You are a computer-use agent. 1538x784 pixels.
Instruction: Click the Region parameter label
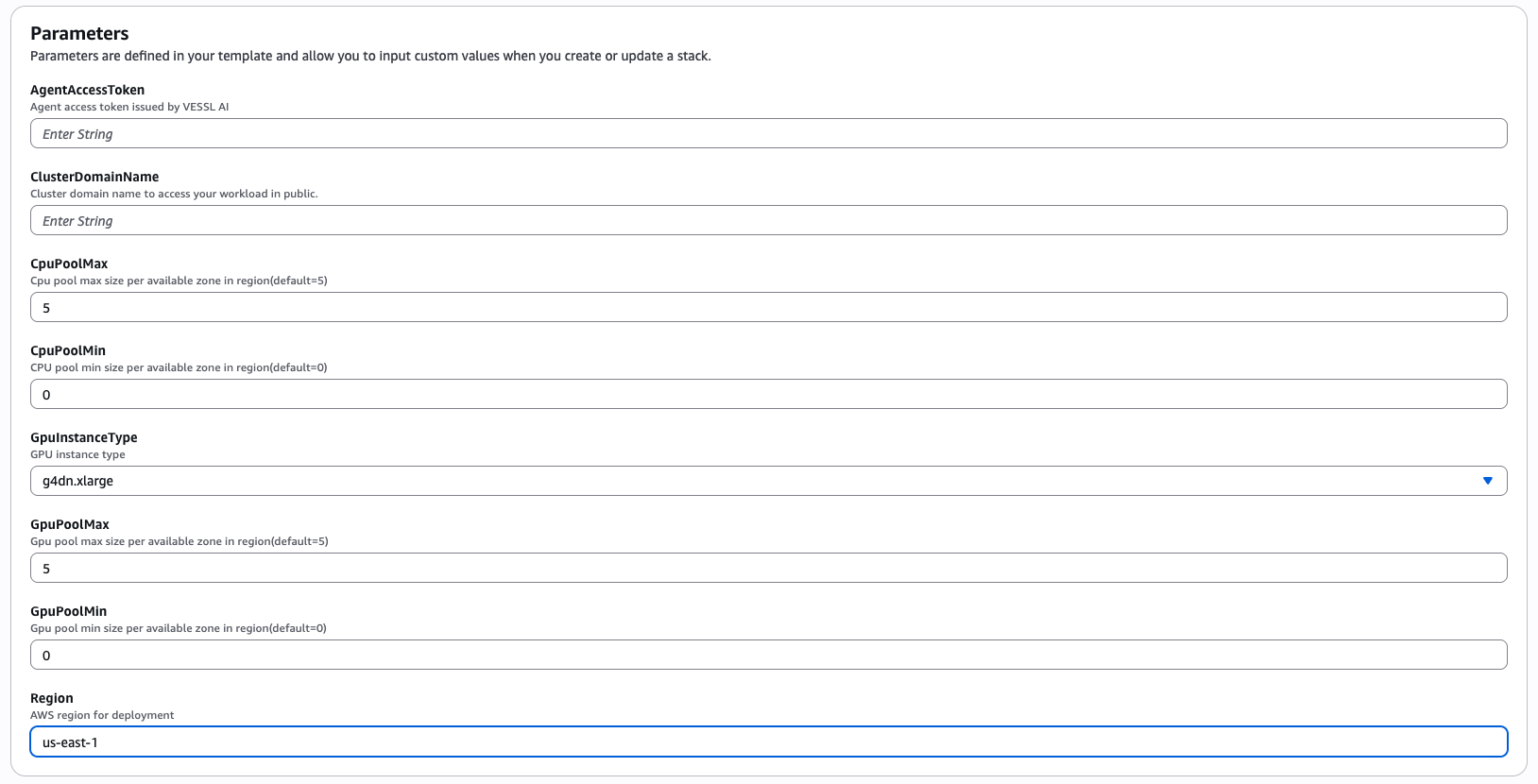pyautogui.click(x=52, y=698)
